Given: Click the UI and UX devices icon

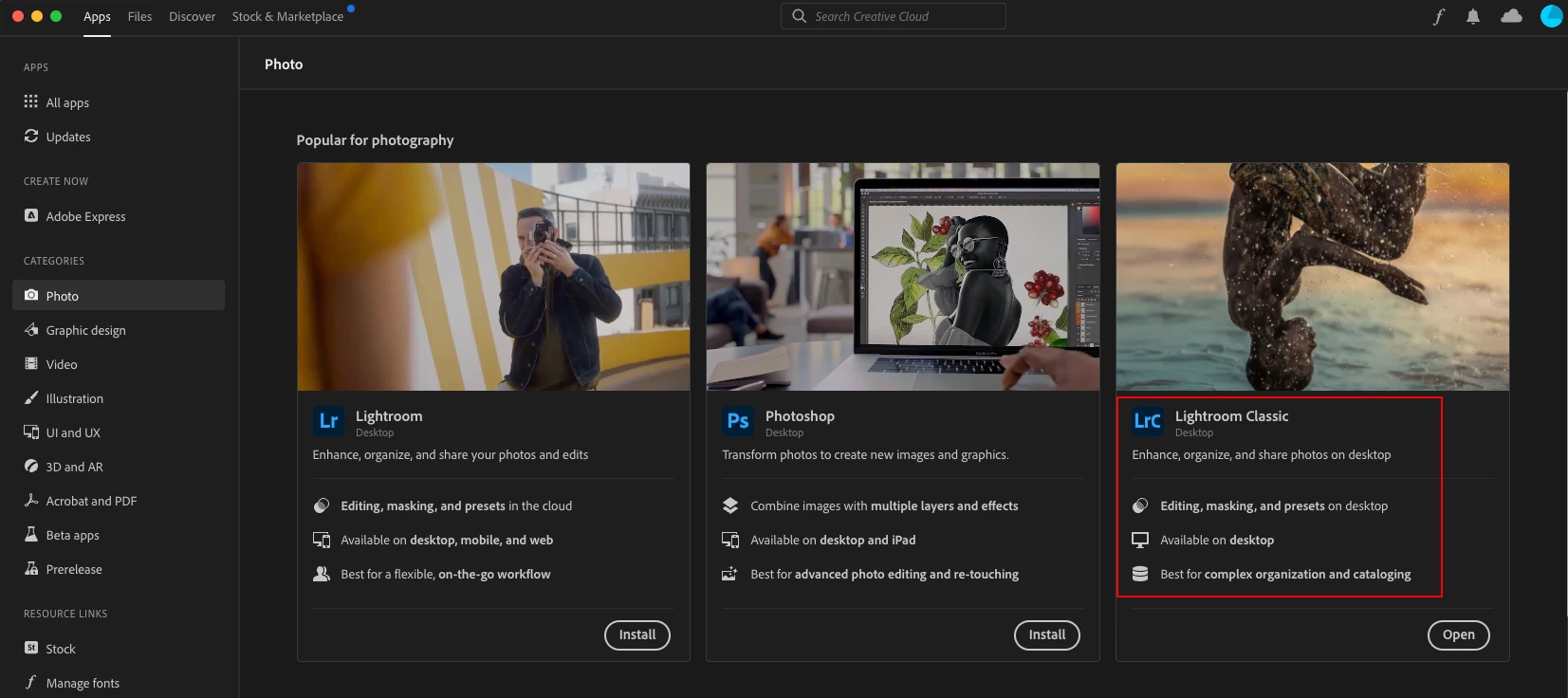Looking at the screenshot, I should (31, 432).
